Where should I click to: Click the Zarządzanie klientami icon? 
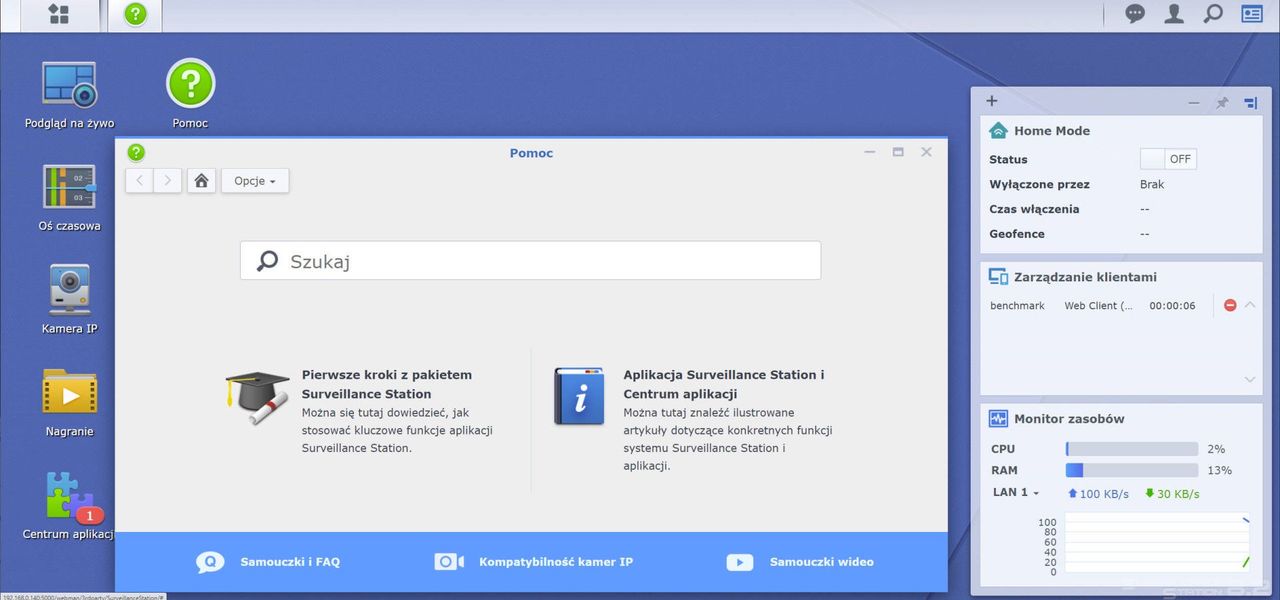point(998,277)
